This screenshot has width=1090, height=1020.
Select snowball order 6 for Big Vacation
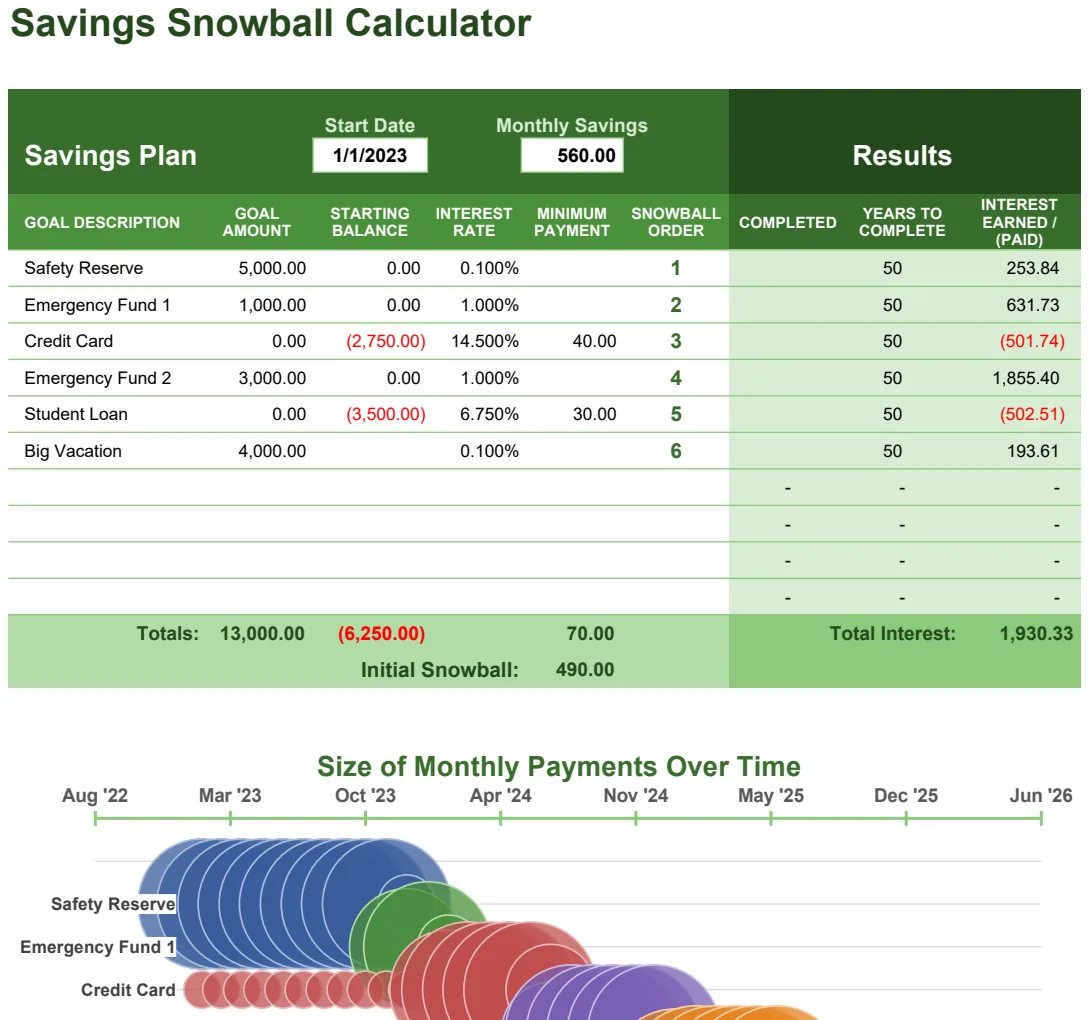(x=676, y=451)
